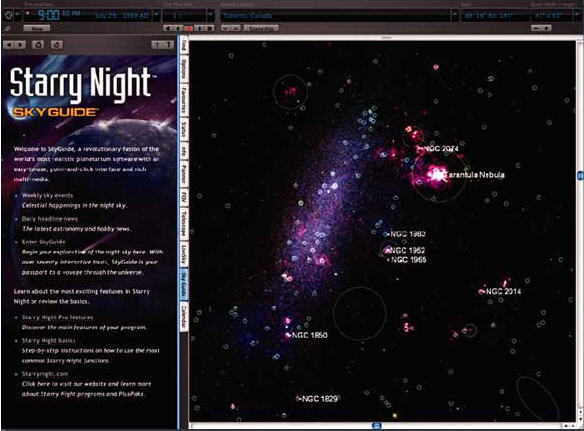Select the NGC 2014 object label
Image resolution: width=584 pixels, height=431 pixels.
coord(504,291)
